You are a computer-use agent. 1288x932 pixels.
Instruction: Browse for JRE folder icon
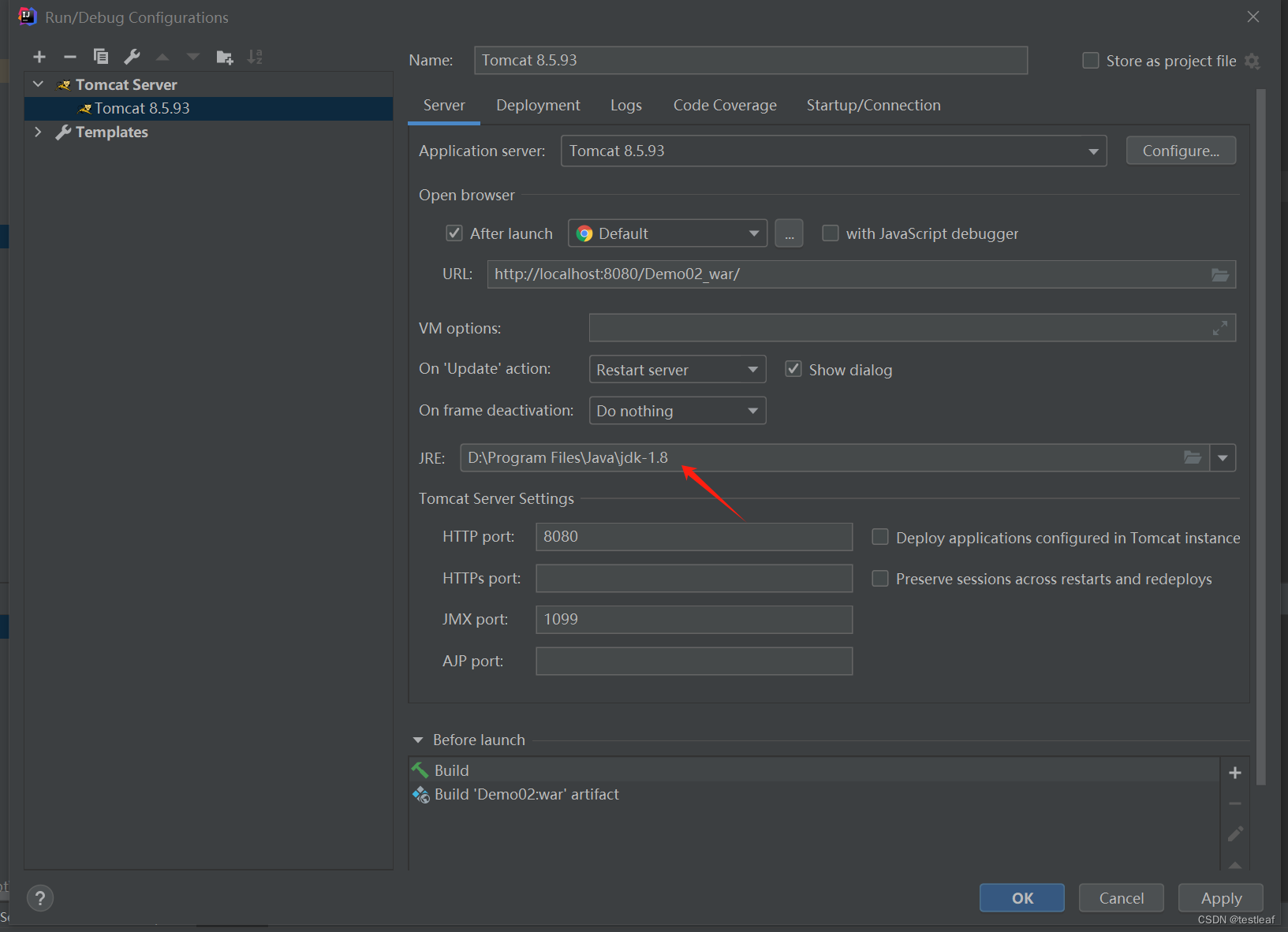click(x=1193, y=457)
